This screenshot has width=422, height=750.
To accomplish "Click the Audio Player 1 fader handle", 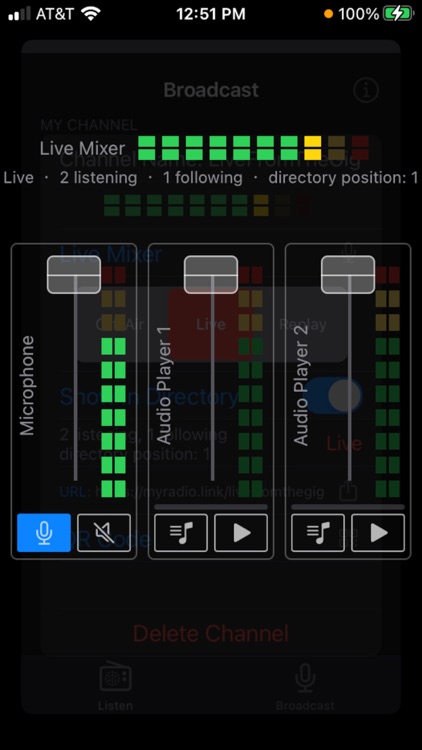I will (x=211, y=275).
